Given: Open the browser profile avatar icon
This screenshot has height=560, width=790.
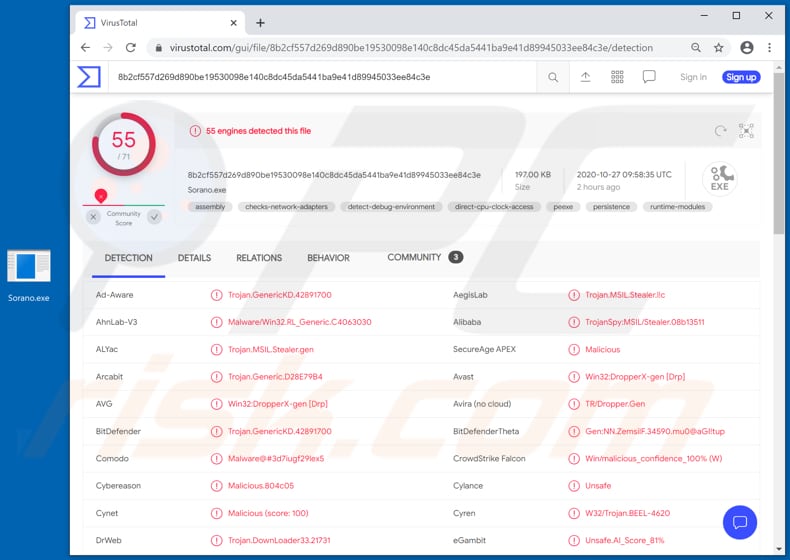Looking at the screenshot, I should 747,47.
